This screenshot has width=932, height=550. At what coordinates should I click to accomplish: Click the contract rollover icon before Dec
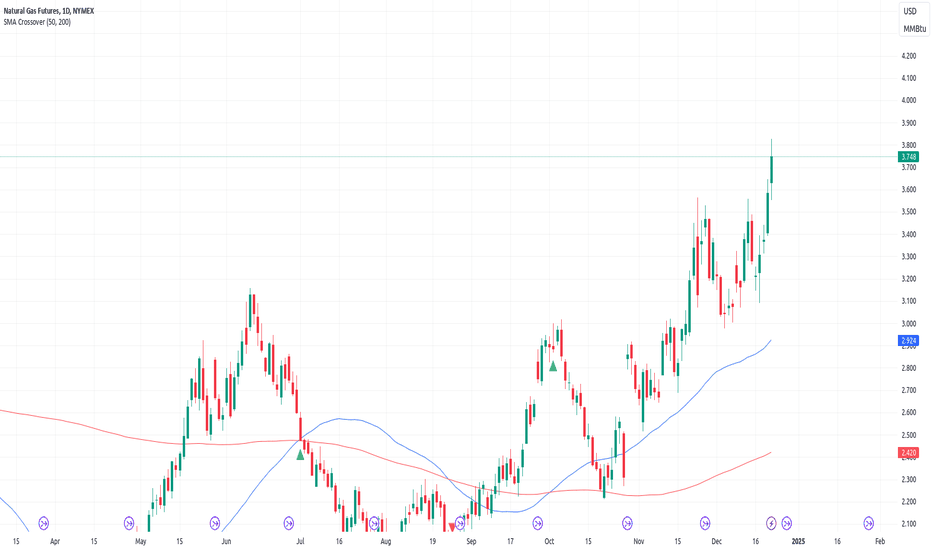pos(705,523)
